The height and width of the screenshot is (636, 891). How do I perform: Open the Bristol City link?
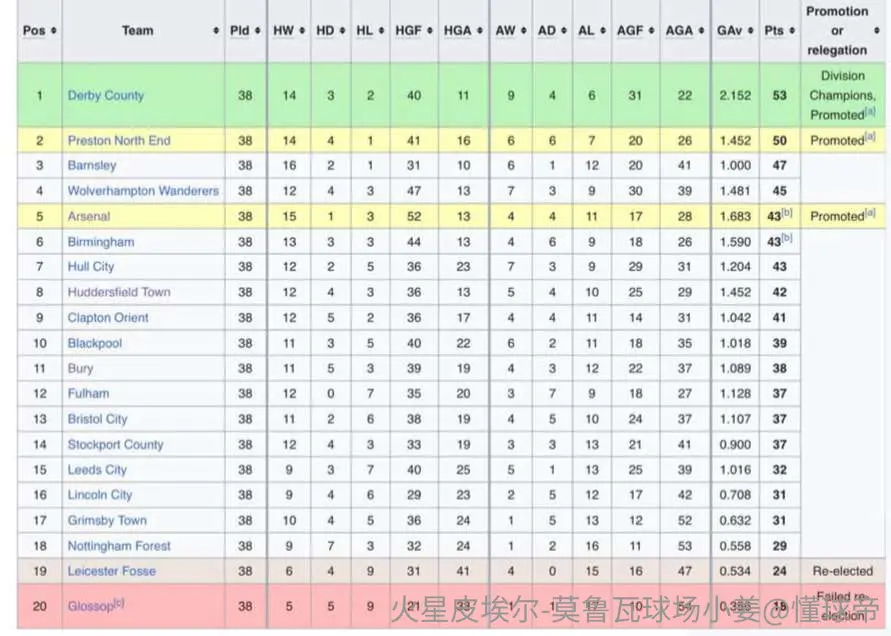[x=97, y=419]
